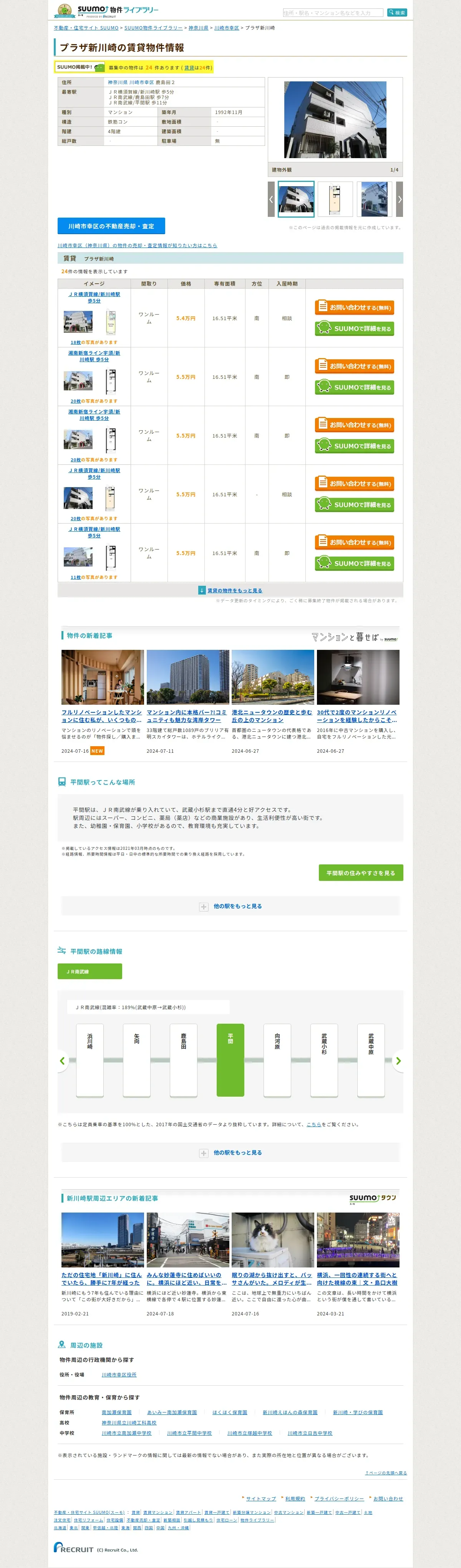This screenshot has height=1568, width=461.
Task: Open the 神奈川県 breadcrumb link
Action: tap(198, 28)
